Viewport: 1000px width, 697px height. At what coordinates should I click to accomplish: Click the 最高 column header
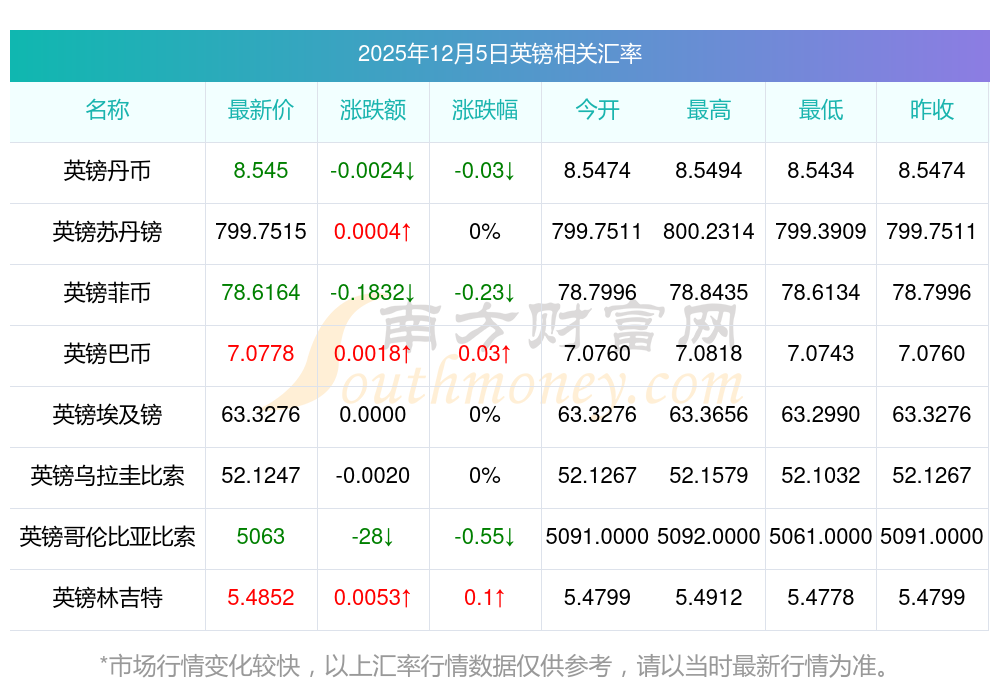click(x=709, y=110)
